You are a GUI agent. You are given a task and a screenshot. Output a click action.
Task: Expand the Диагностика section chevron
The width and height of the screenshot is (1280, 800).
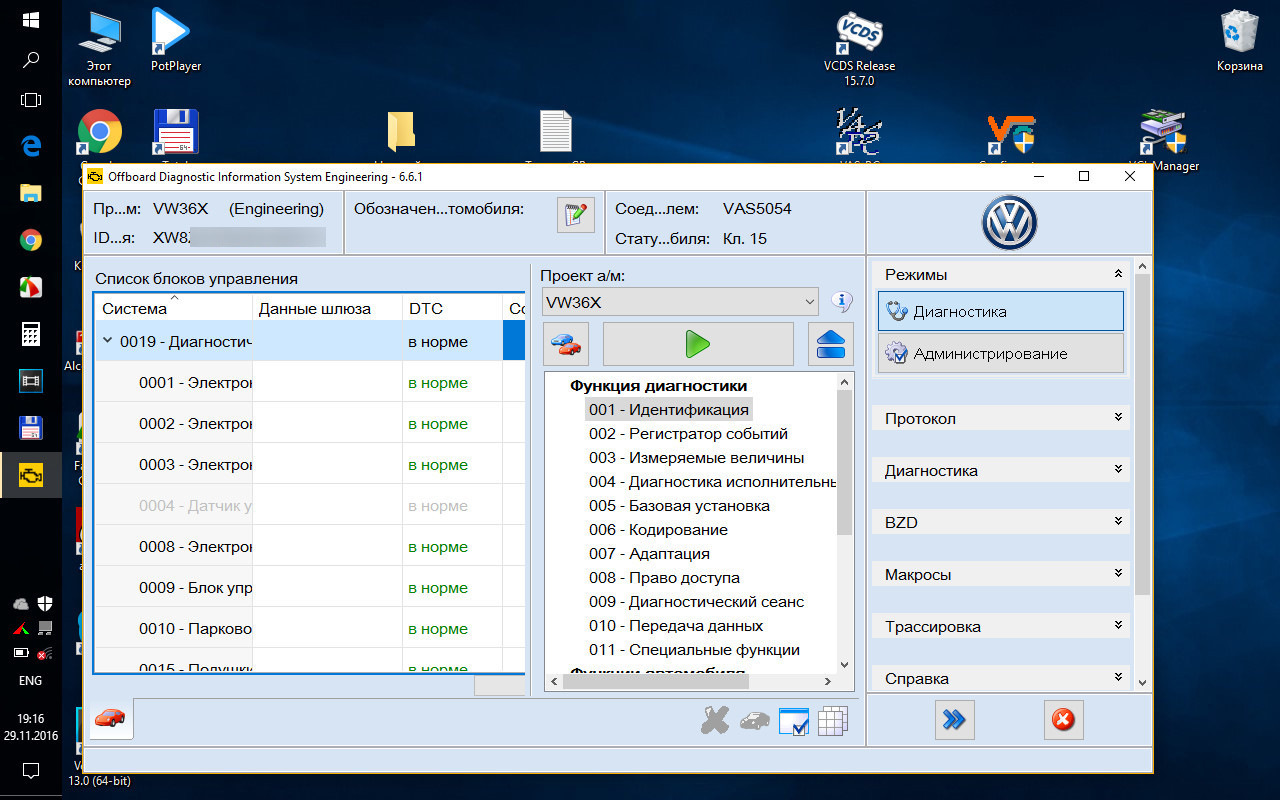click(1118, 469)
